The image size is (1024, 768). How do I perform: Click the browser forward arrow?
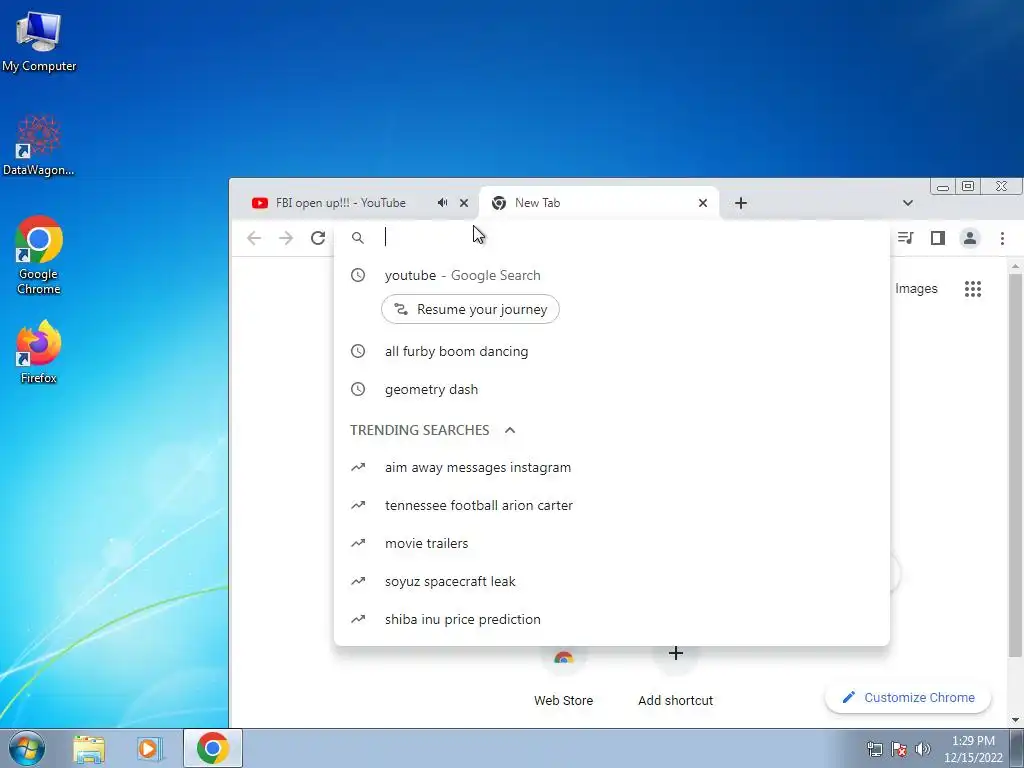point(286,238)
